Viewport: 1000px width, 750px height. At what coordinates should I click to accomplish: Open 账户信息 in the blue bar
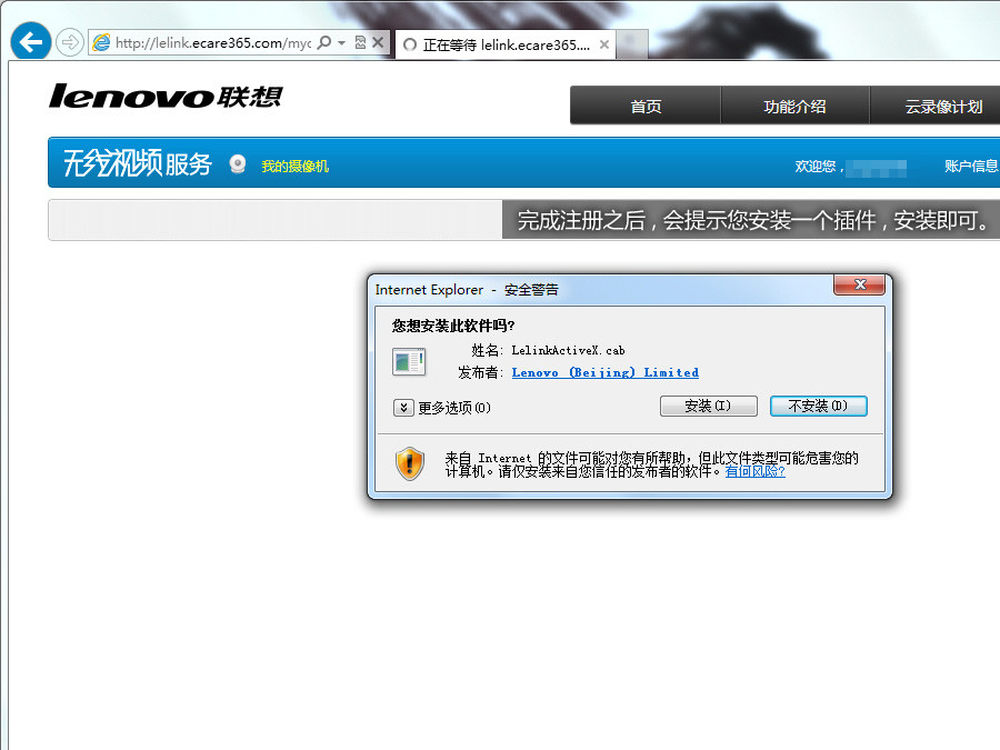(x=971, y=166)
